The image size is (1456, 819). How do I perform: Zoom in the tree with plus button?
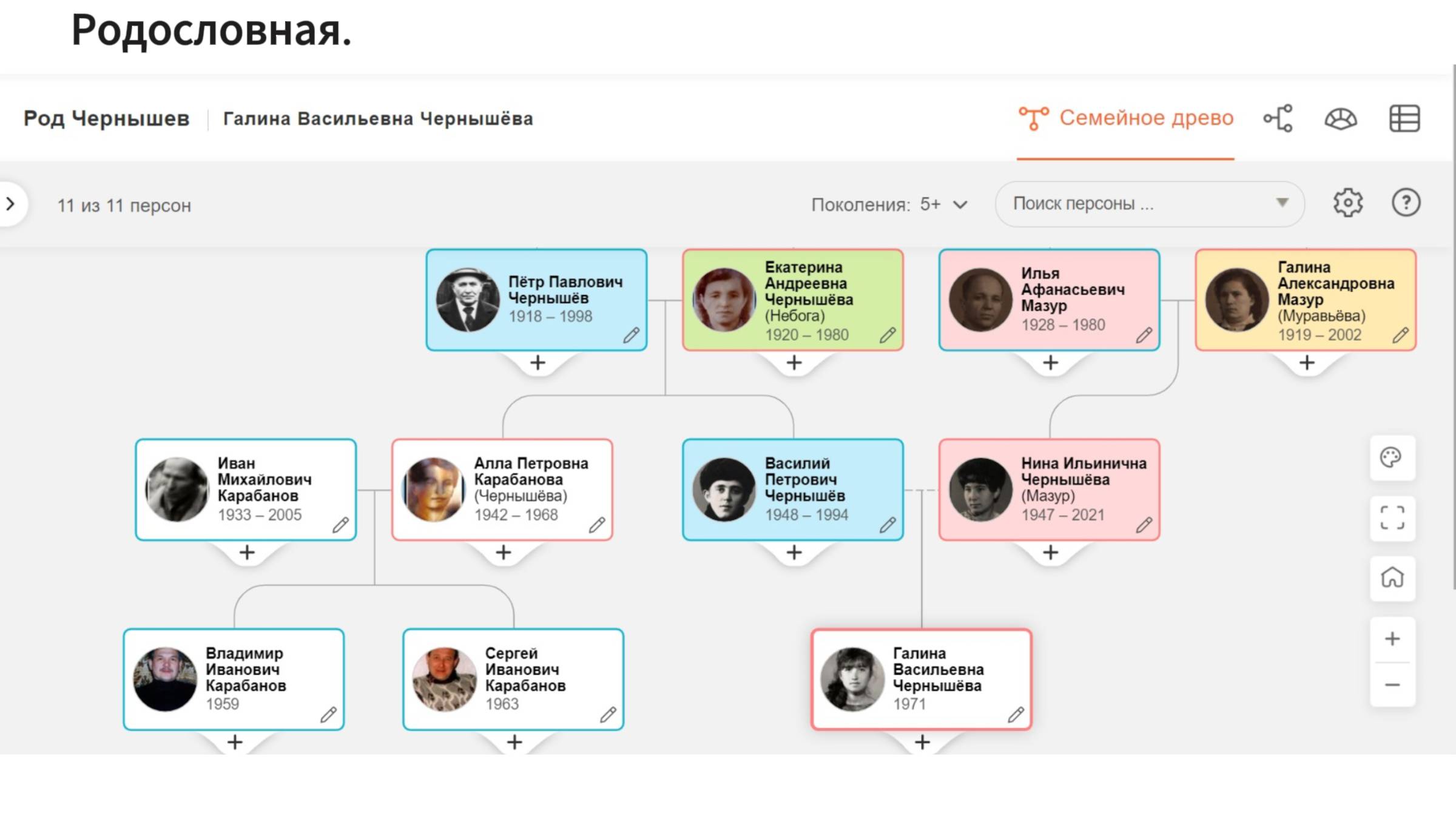click(1392, 639)
